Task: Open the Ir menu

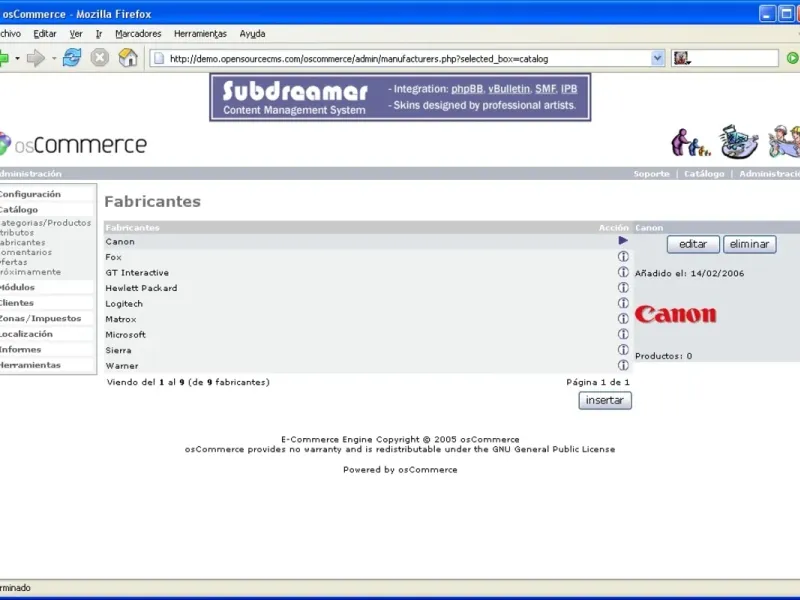Action: [99, 34]
